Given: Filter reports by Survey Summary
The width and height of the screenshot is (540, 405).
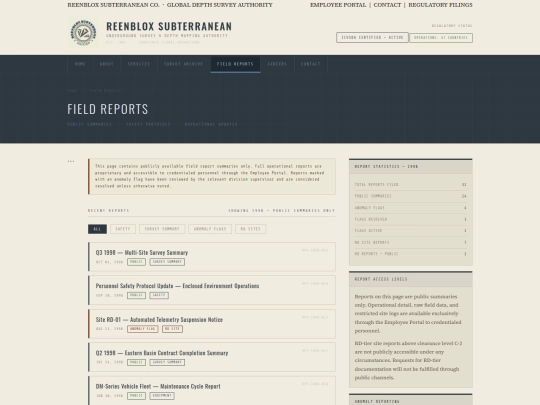Looking at the screenshot, I should (162, 229).
